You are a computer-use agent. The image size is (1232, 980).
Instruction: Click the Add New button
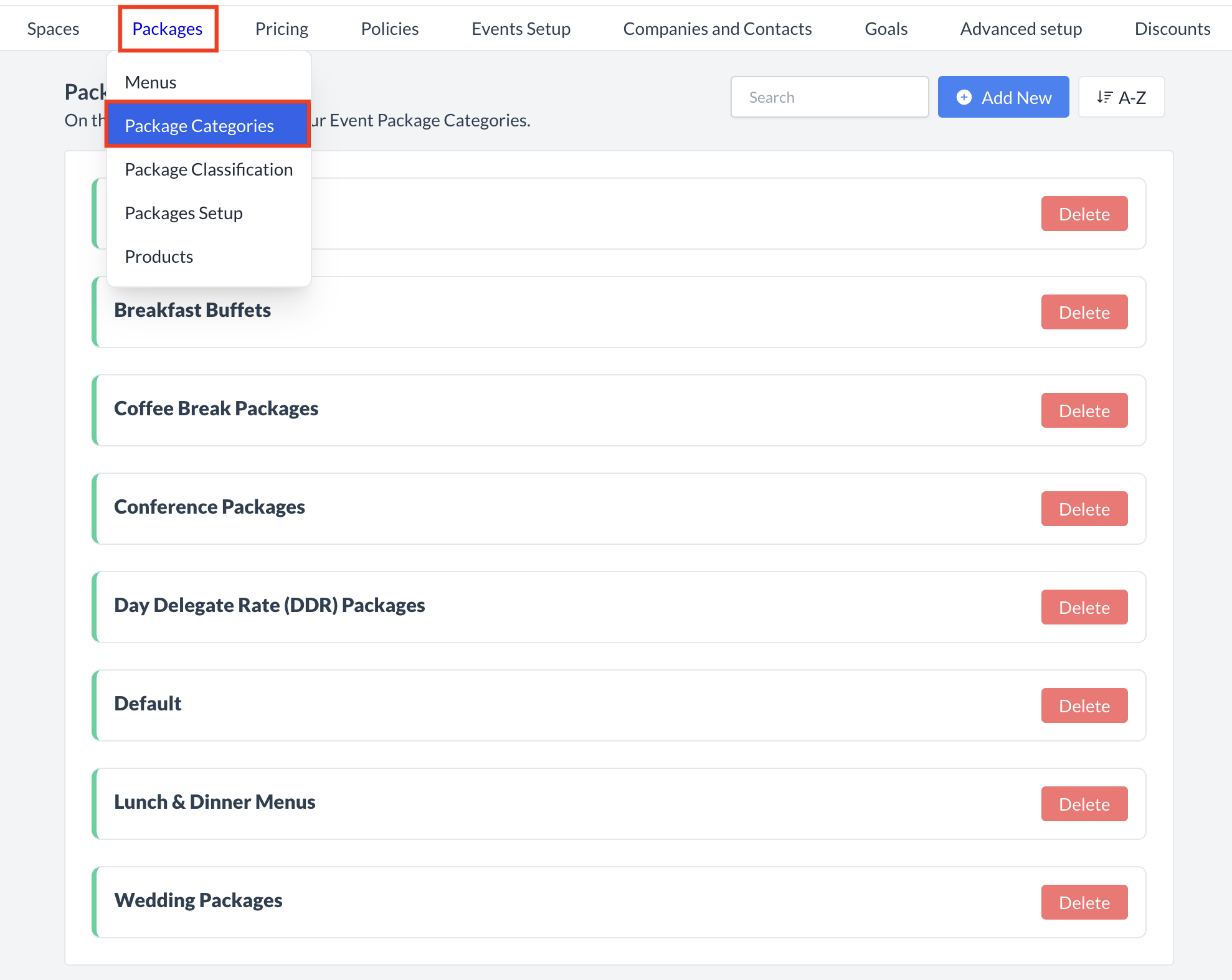[x=1003, y=97]
